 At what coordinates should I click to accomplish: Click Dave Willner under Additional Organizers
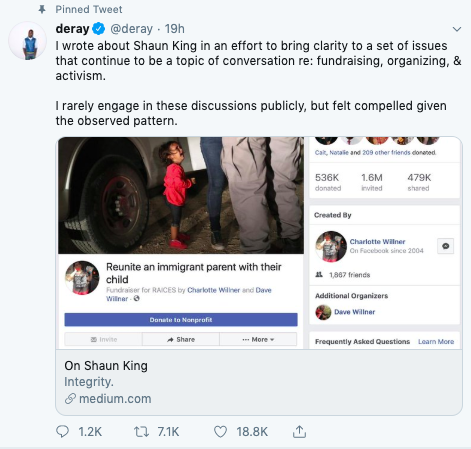click(354, 312)
